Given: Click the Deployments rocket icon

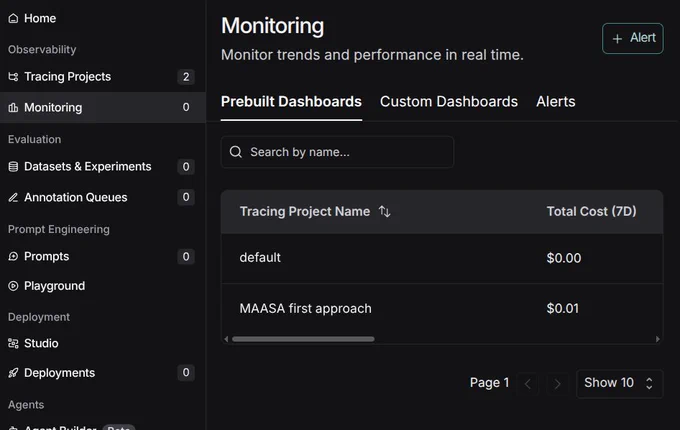Looking at the screenshot, I should click(x=13, y=373).
